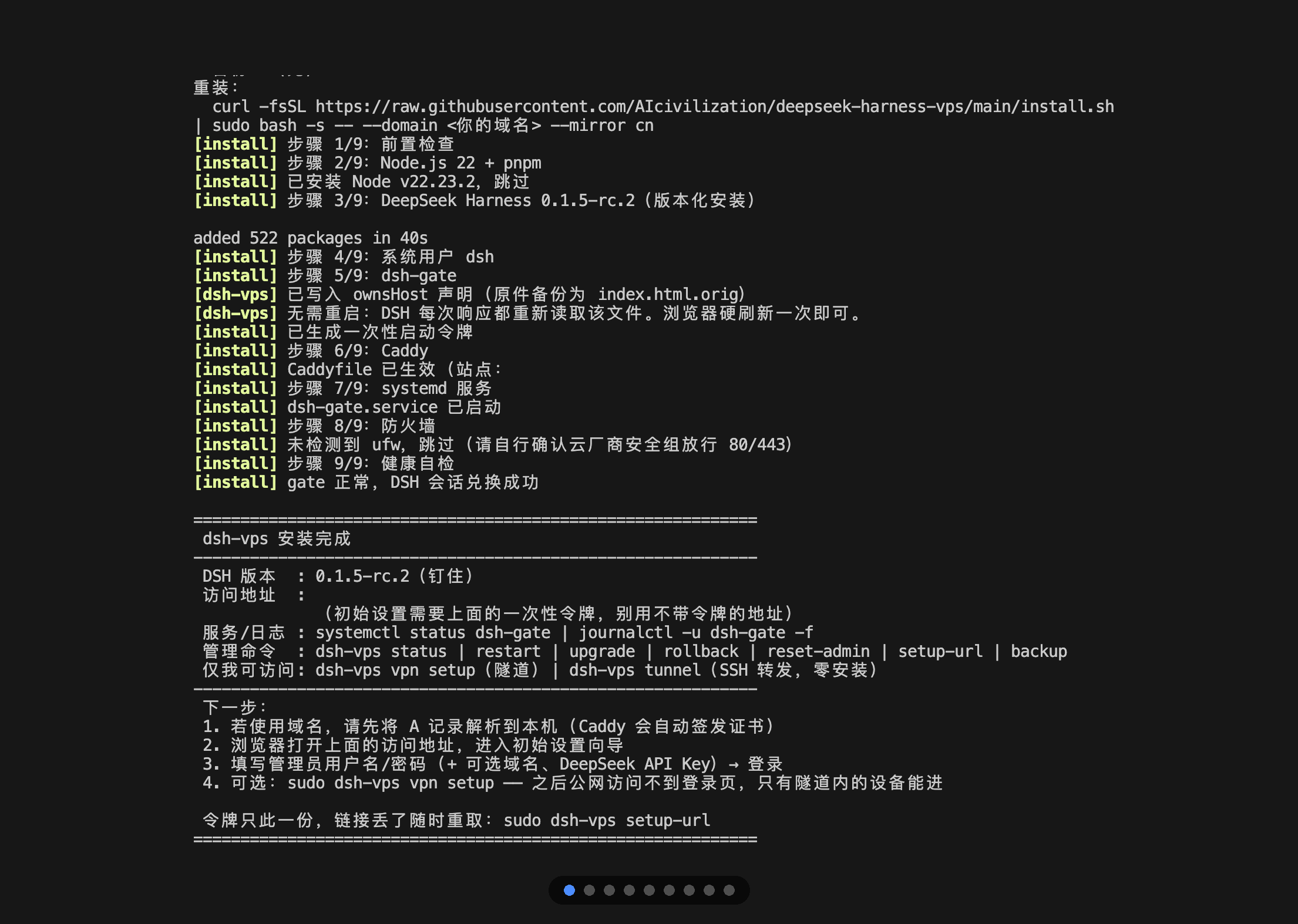This screenshot has width=1298, height=924.
Task: Click '令牌只此一份' final line
Action: (456, 820)
